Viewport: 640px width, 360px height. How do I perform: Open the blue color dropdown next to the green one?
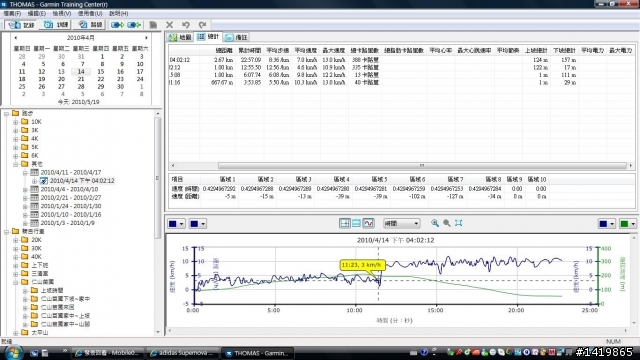(x=607, y=224)
